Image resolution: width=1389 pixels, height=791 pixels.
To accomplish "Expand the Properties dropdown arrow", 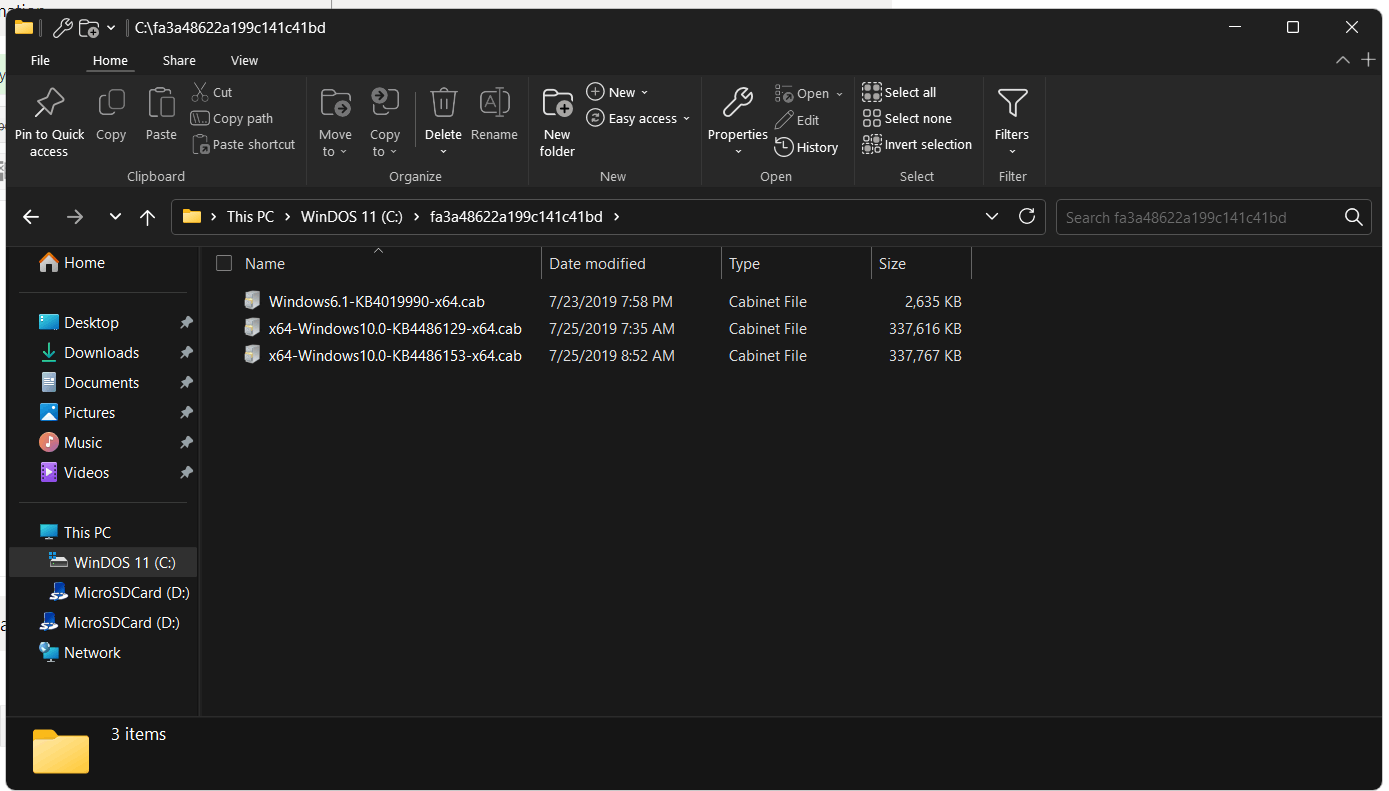I will (x=738, y=152).
